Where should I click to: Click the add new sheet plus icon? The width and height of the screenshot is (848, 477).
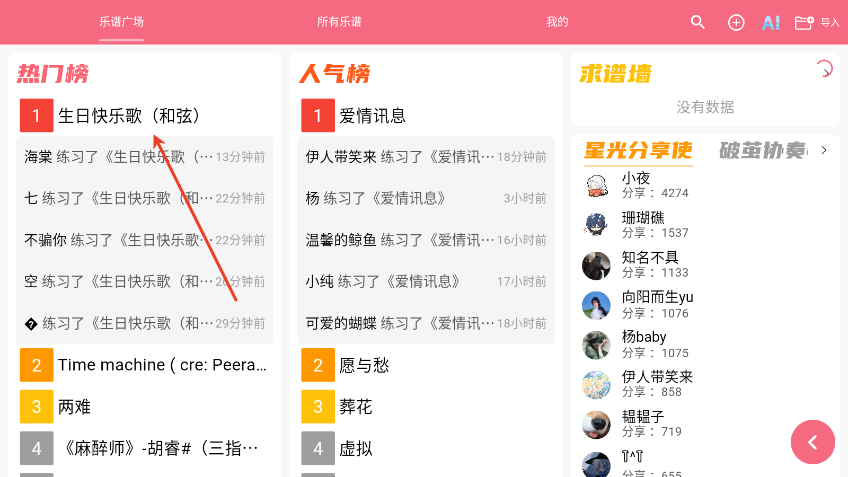736,22
